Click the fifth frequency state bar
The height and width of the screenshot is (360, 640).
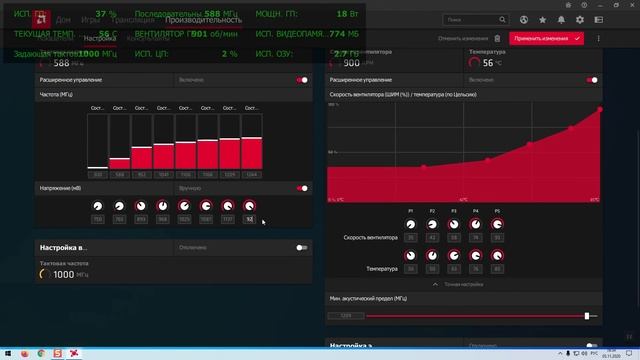tap(186, 141)
